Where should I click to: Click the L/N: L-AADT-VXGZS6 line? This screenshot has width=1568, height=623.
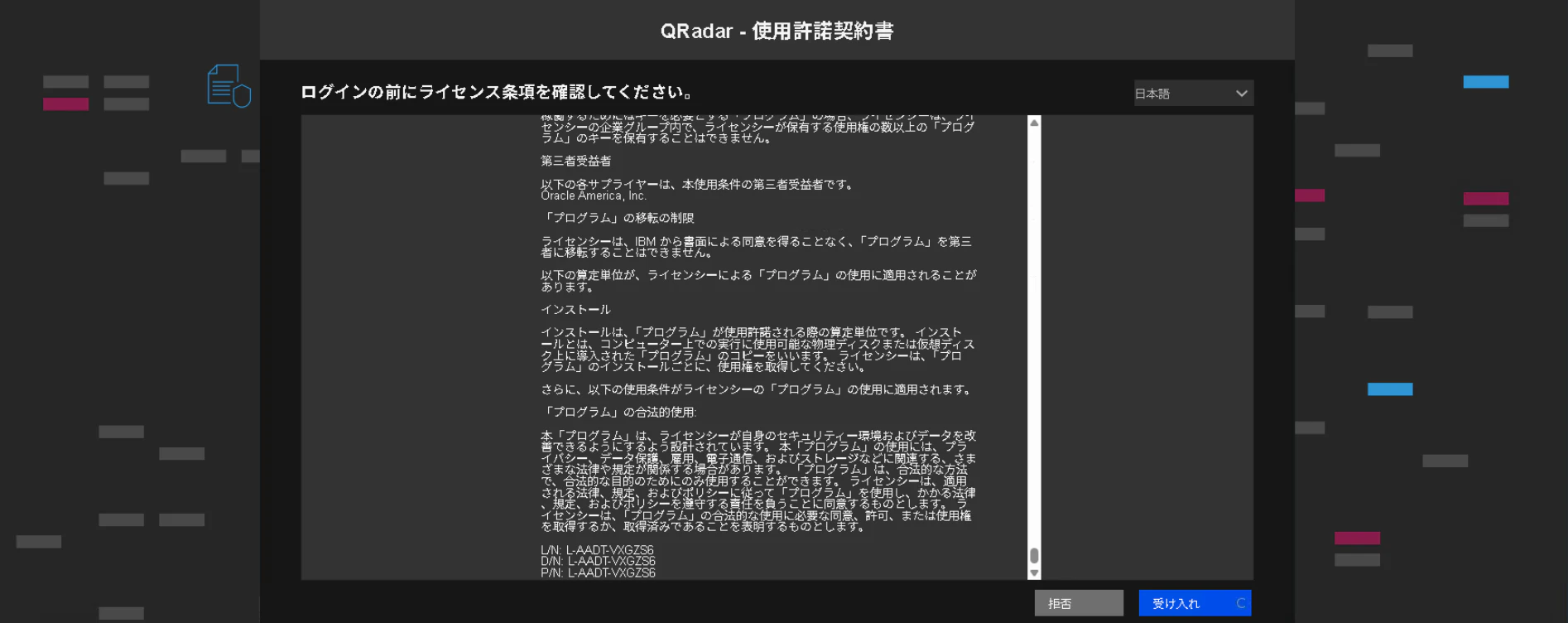(597, 550)
